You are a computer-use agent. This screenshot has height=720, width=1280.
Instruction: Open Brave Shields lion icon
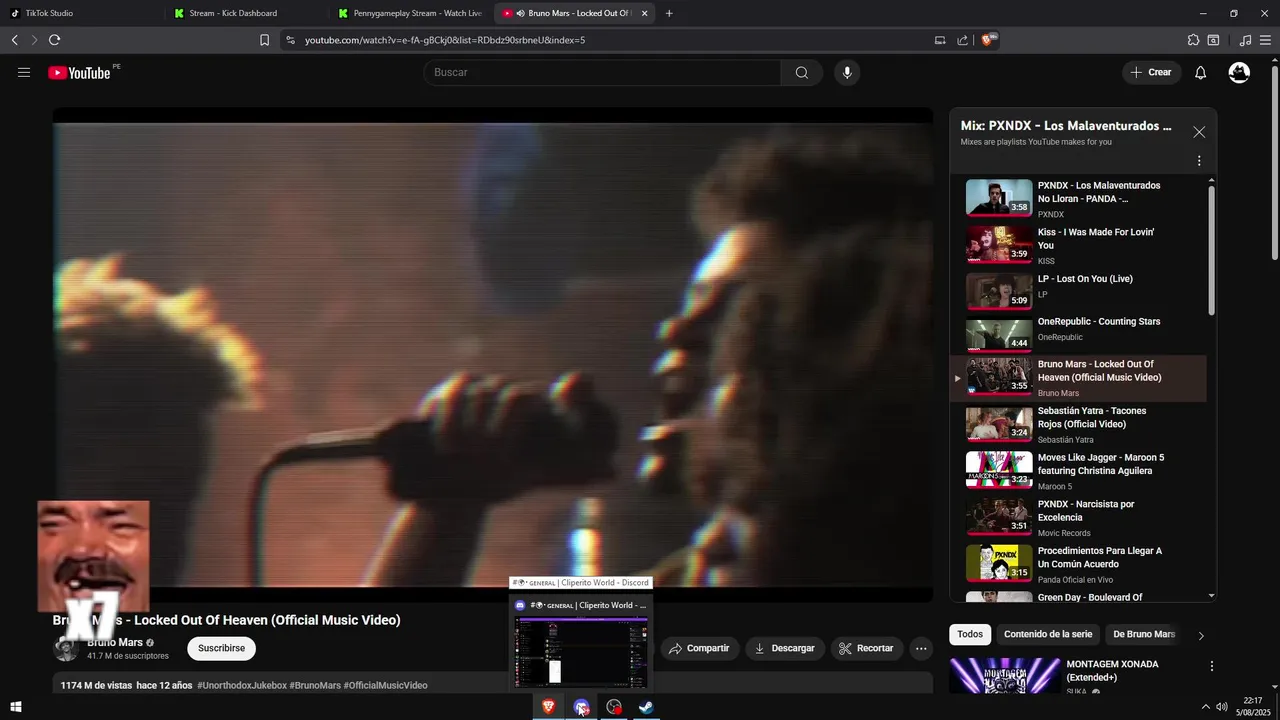click(987, 40)
